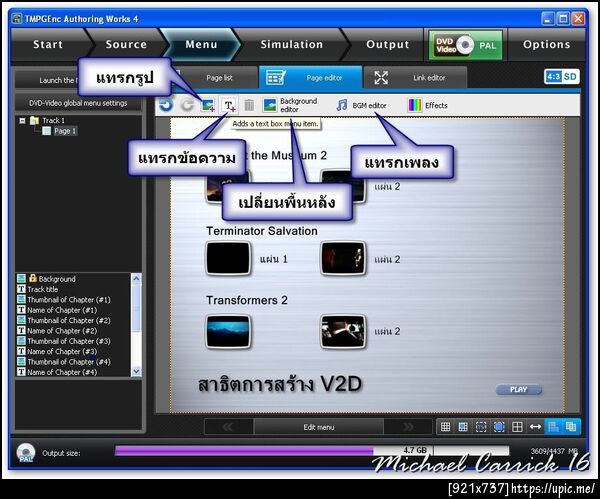Click the item list scroll up arrow
This screenshot has width=600, height=499.
coord(136,279)
